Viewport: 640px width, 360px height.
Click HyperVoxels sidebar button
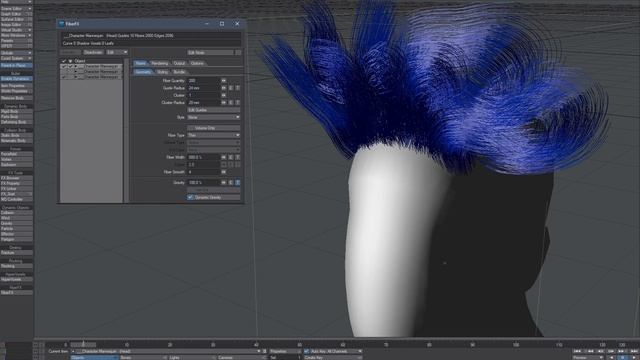point(16,280)
